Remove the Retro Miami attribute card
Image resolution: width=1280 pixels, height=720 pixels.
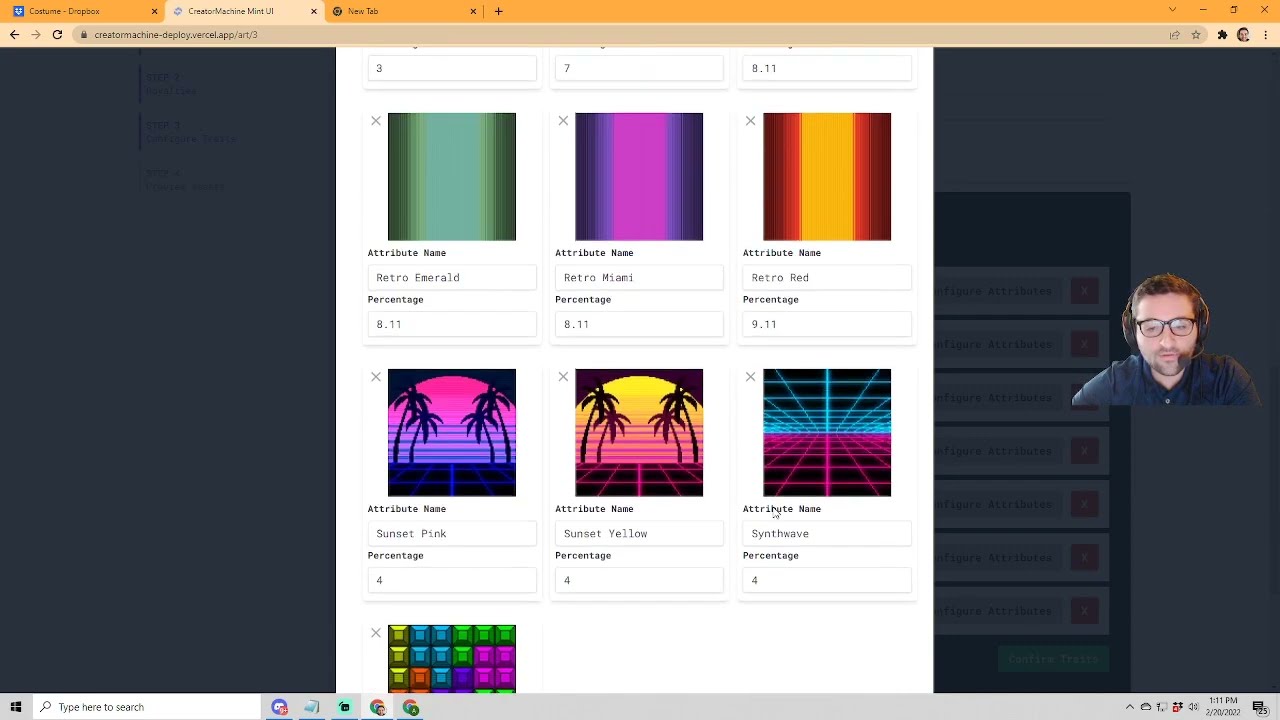(x=563, y=121)
